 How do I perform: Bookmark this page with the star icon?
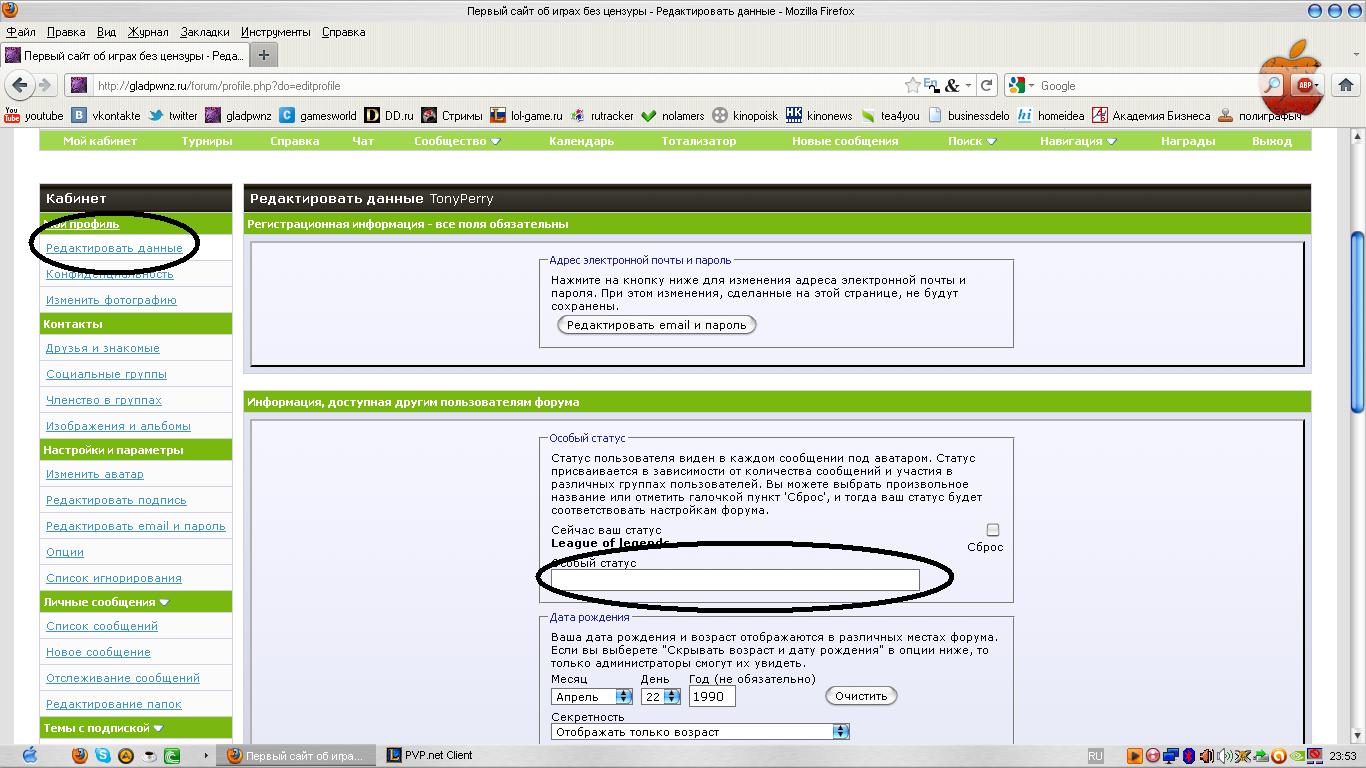912,86
